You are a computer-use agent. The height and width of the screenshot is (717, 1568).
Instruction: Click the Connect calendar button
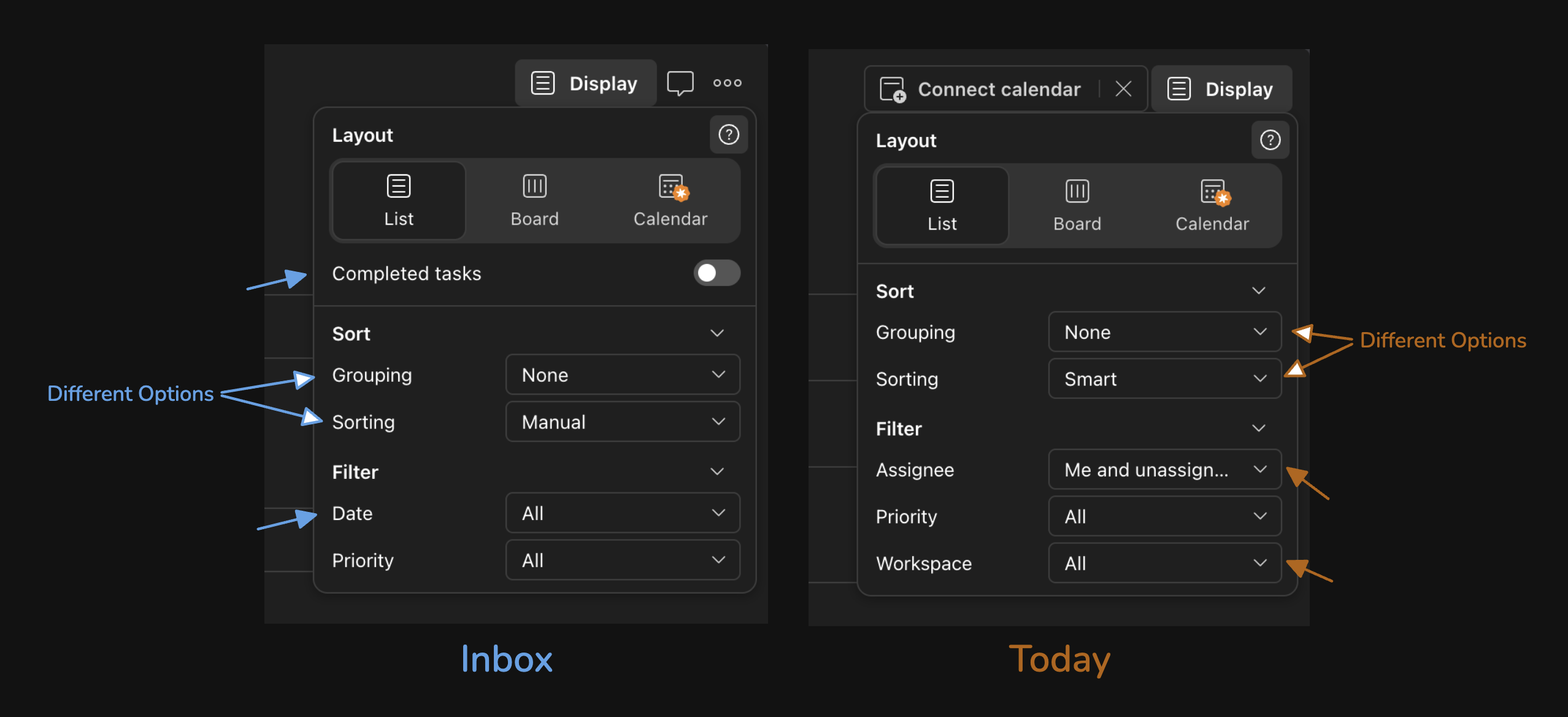[982, 89]
